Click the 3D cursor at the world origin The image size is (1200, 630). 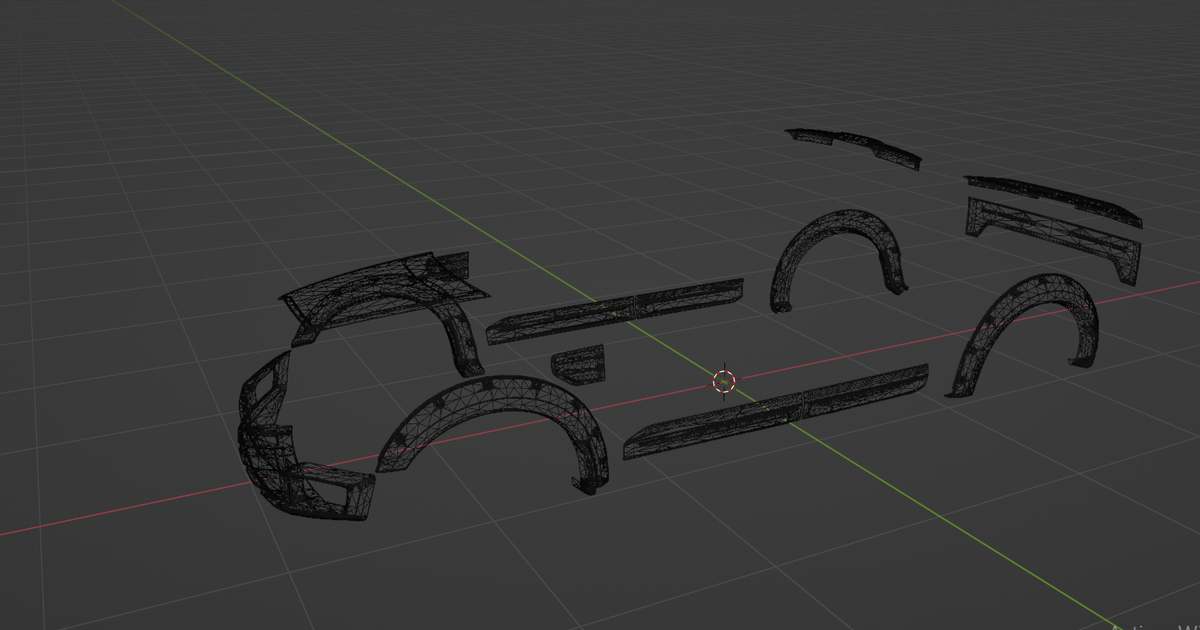click(x=724, y=381)
